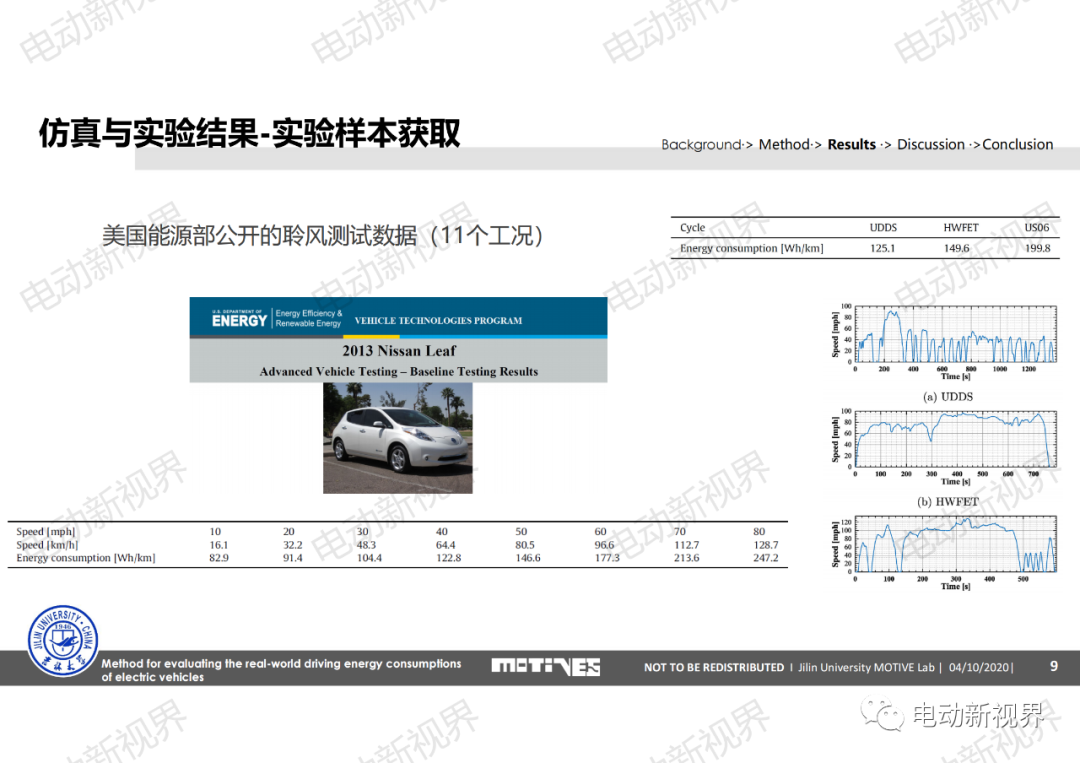Click the 32.2 km/h speed value
Image resolution: width=1080 pixels, height=763 pixels.
(293, 545)
